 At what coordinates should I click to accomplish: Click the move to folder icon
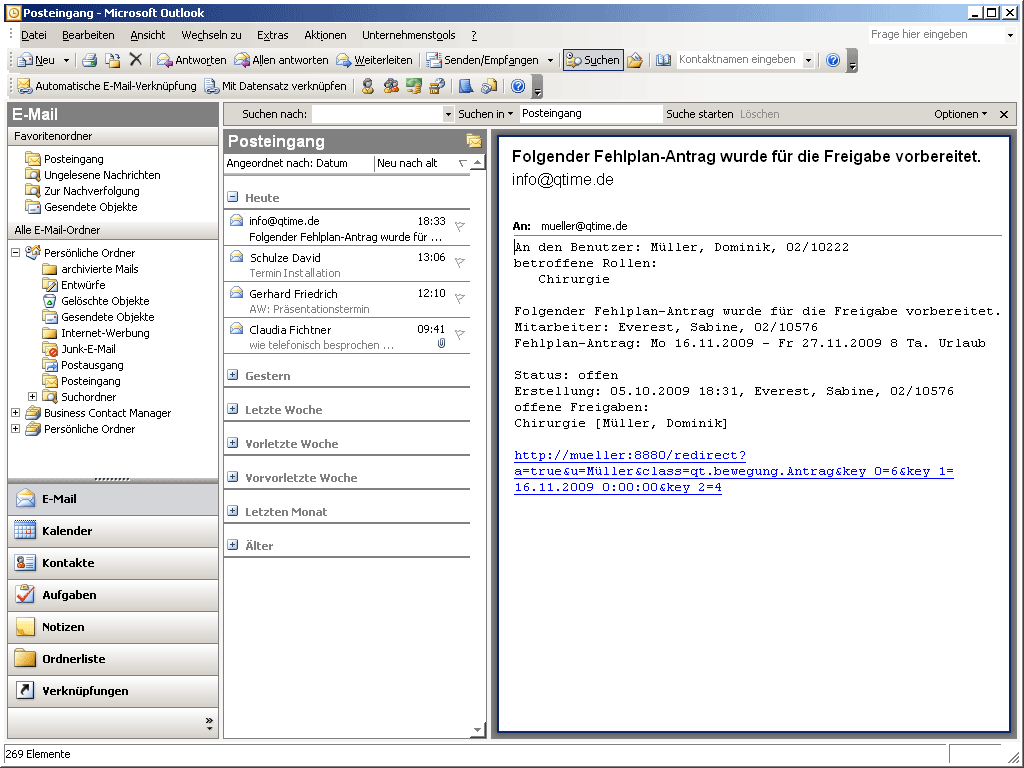tap(113, 60)
